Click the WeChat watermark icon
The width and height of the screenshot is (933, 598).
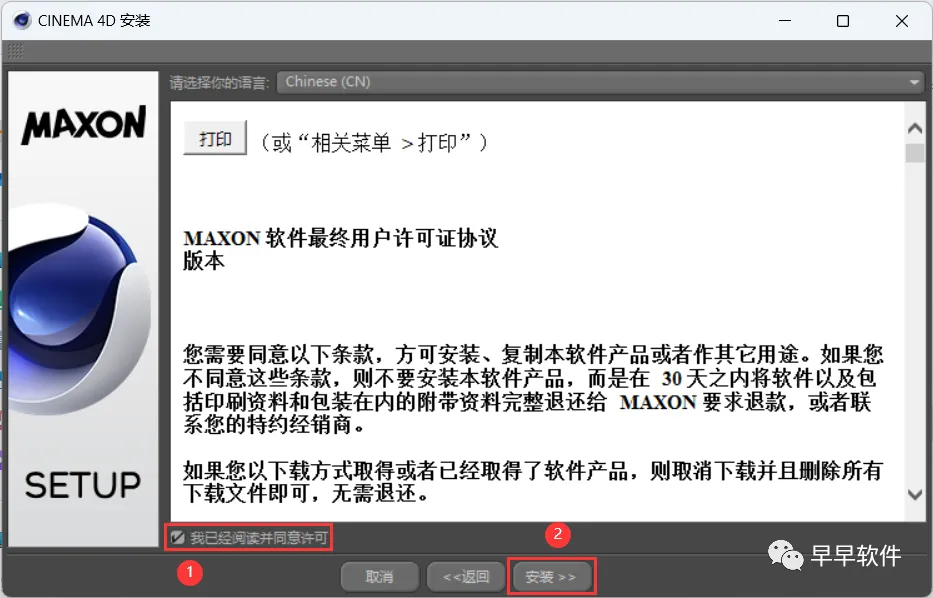[x=785, y=555]
